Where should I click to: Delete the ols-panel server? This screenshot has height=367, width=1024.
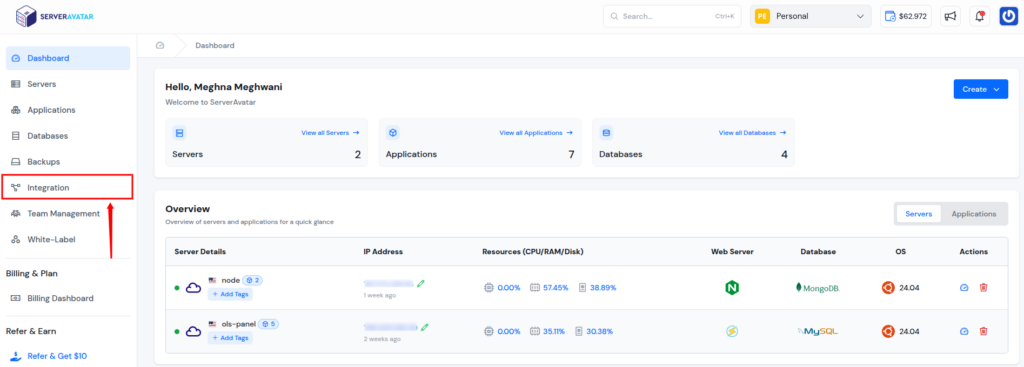(984, 331)
